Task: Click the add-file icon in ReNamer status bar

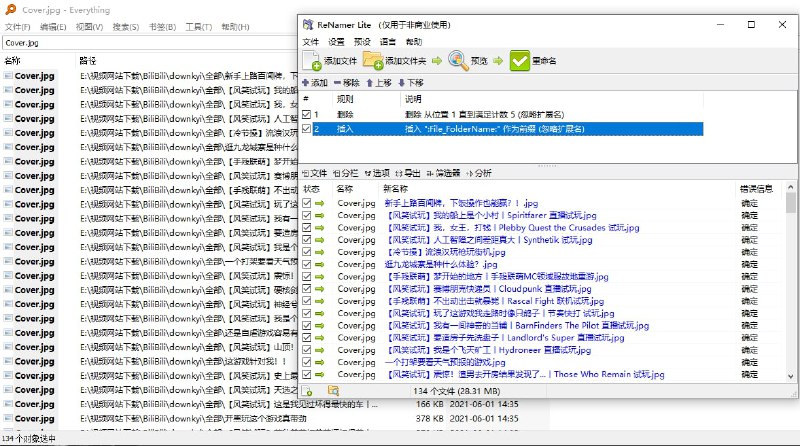Action: point(307,391)
